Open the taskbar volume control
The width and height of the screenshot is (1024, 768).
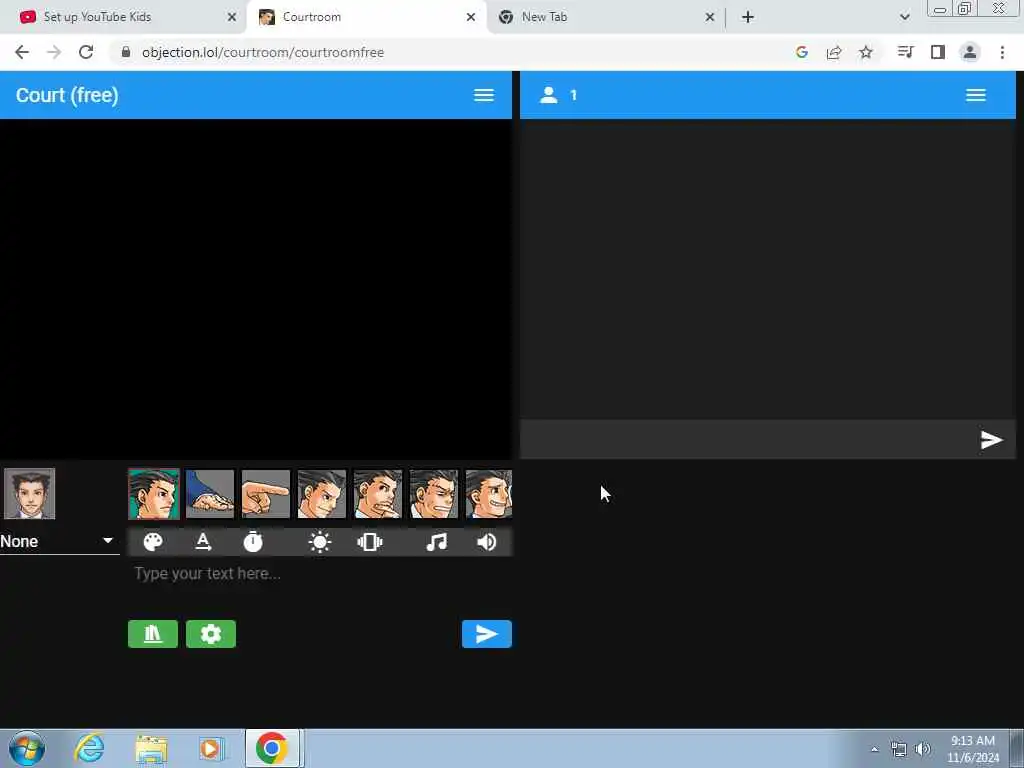pos(923,749)
